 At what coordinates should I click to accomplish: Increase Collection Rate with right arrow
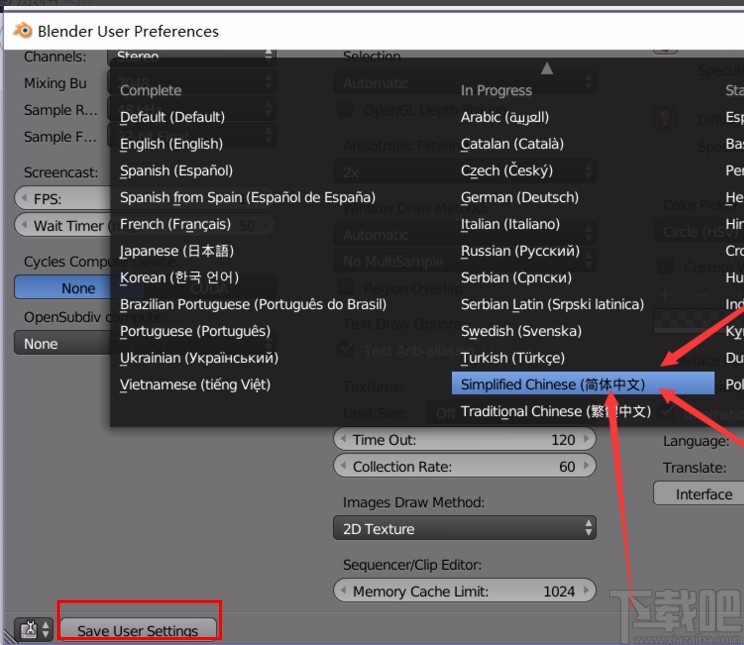click(586, 466)
